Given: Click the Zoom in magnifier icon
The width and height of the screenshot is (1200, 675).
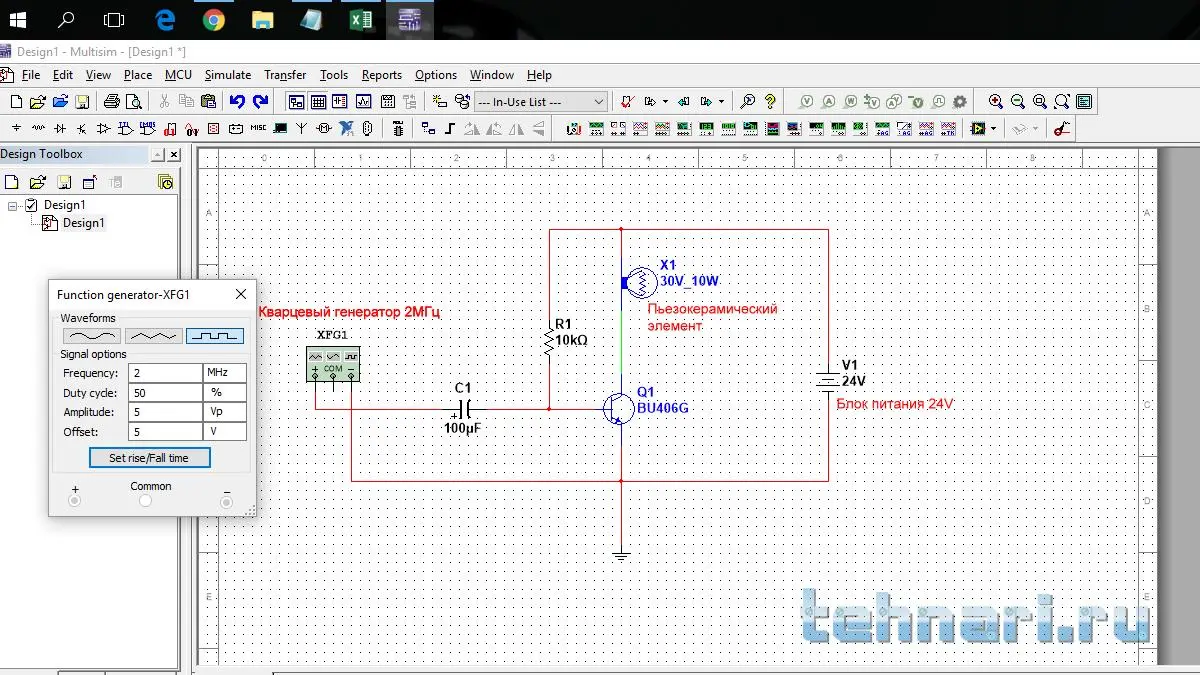Looking at the screenshot, I should [x=995, y=101].
